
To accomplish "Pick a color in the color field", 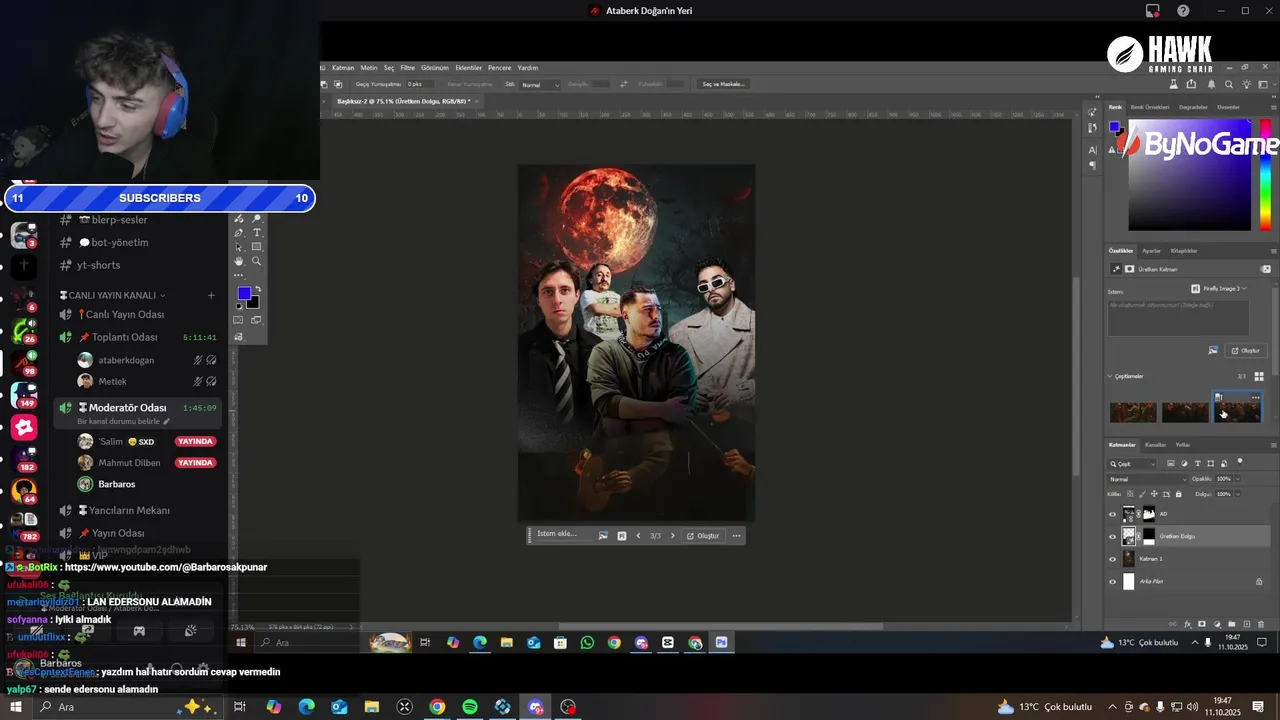I will [1189, 176].
